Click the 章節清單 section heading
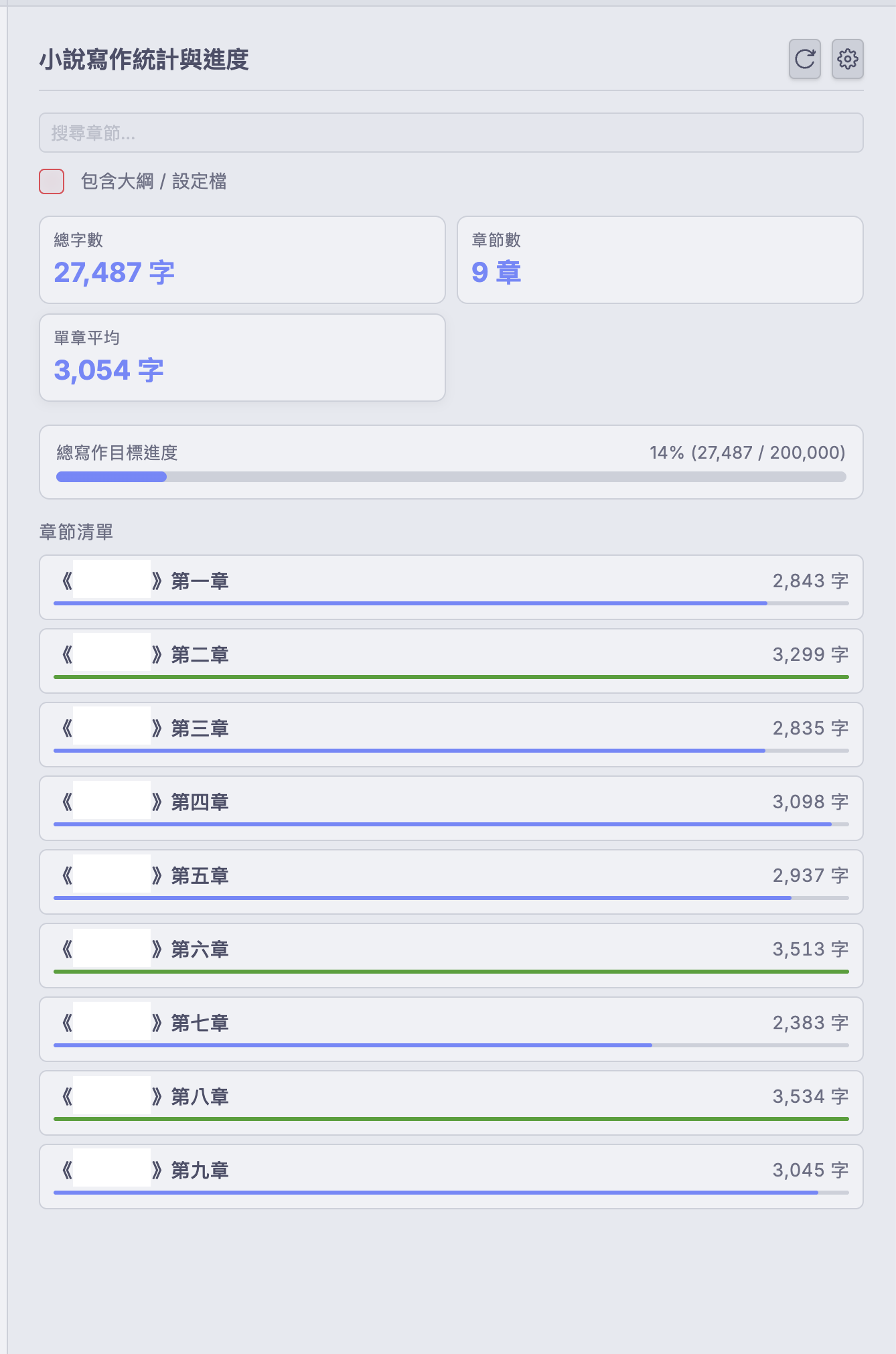 [76, 532]
